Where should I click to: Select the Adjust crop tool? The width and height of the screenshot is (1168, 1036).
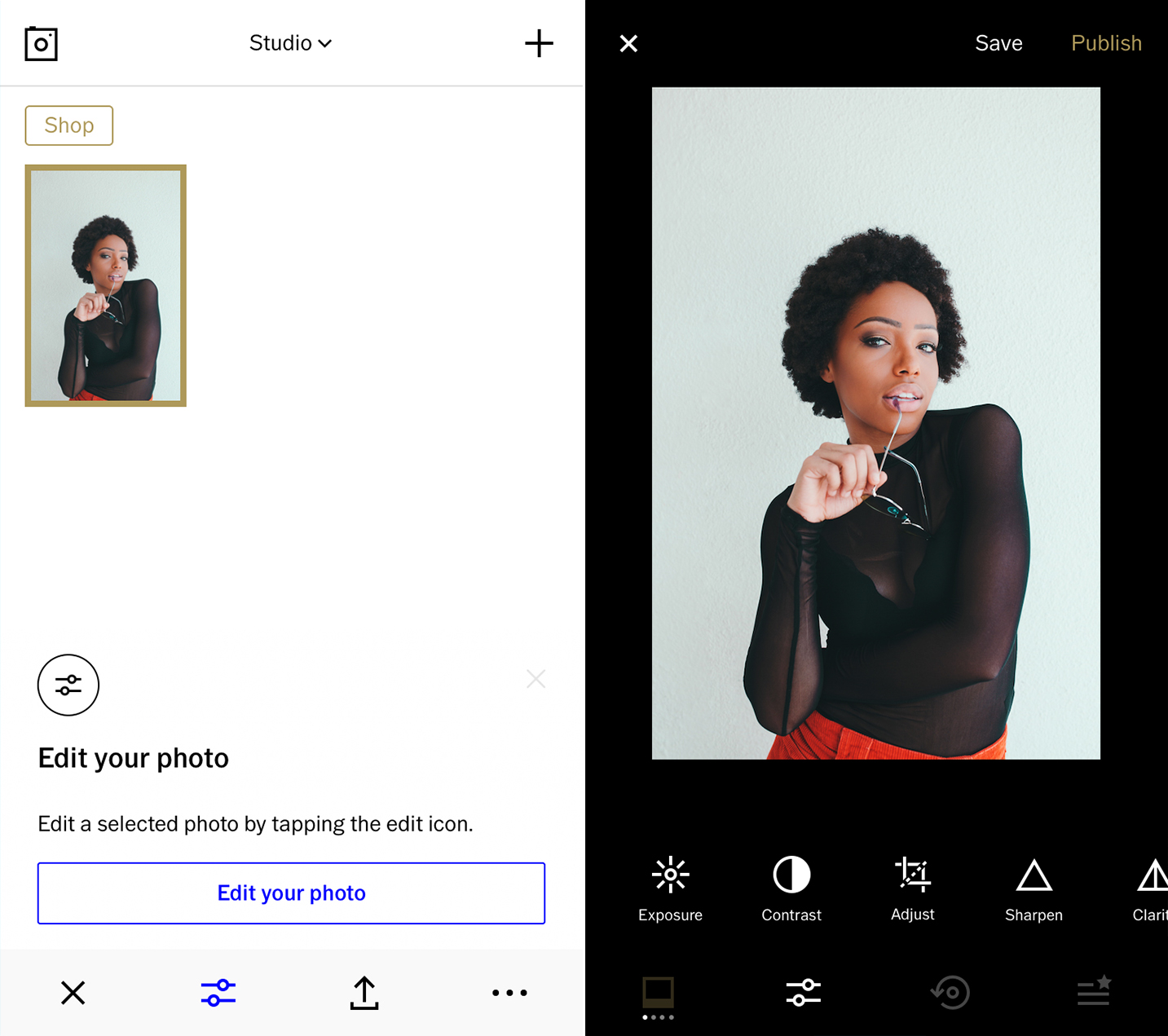tap(913, 888)
